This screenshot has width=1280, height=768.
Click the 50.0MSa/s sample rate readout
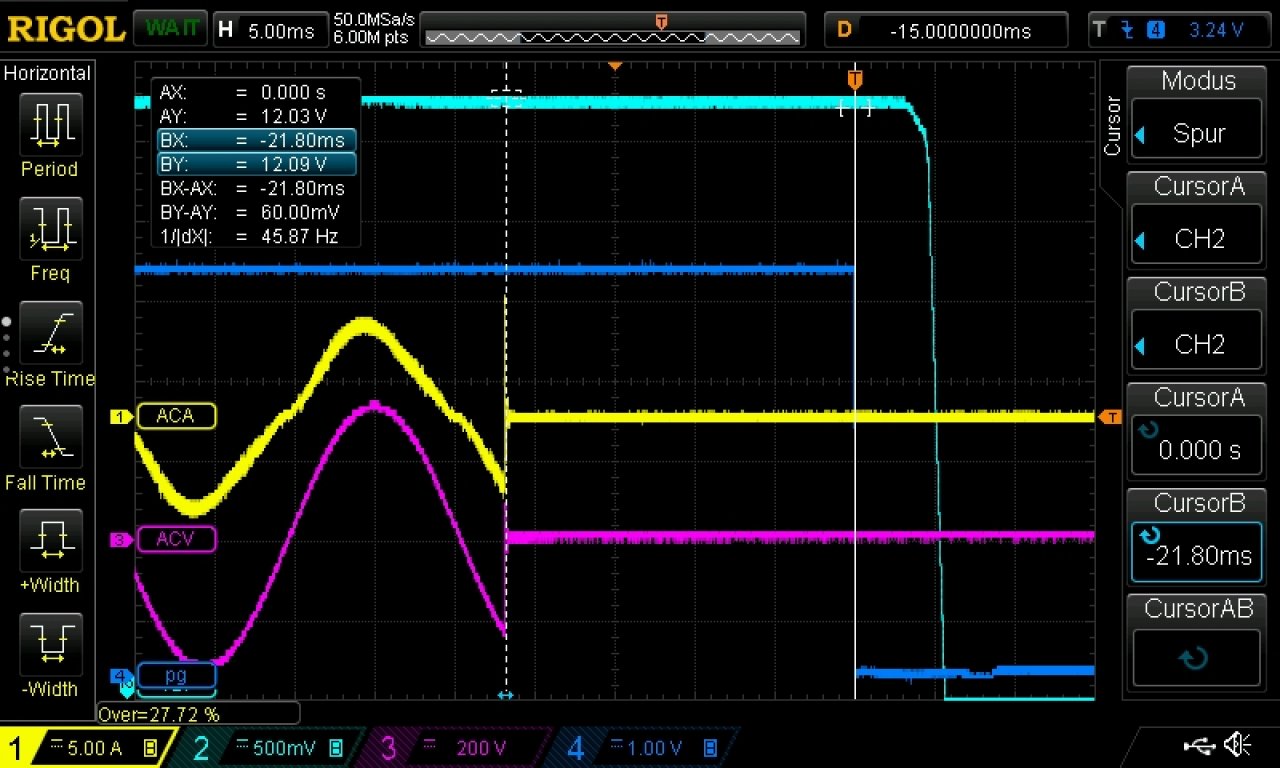point(374,20)
